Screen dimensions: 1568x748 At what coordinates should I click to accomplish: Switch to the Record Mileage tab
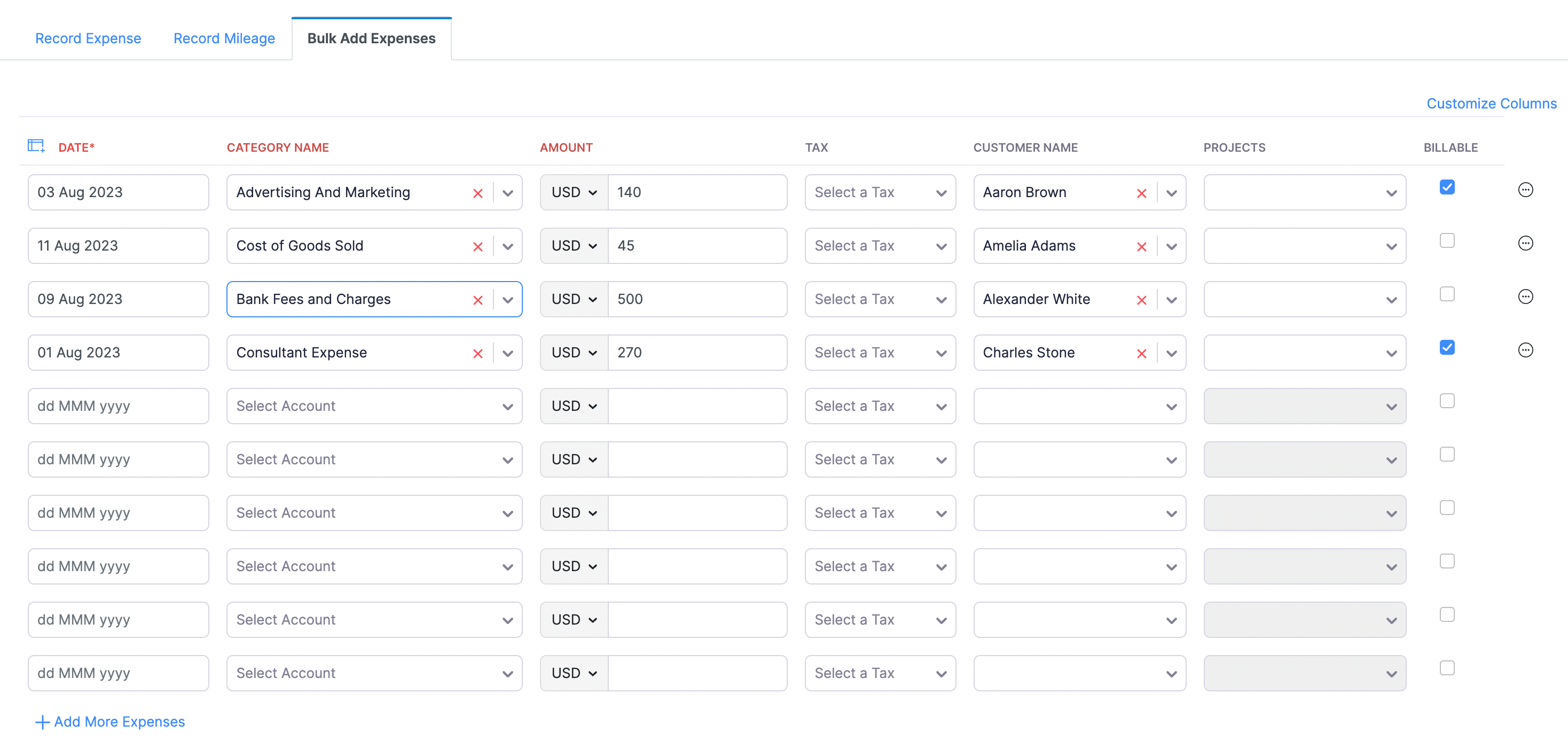(223, 38)
